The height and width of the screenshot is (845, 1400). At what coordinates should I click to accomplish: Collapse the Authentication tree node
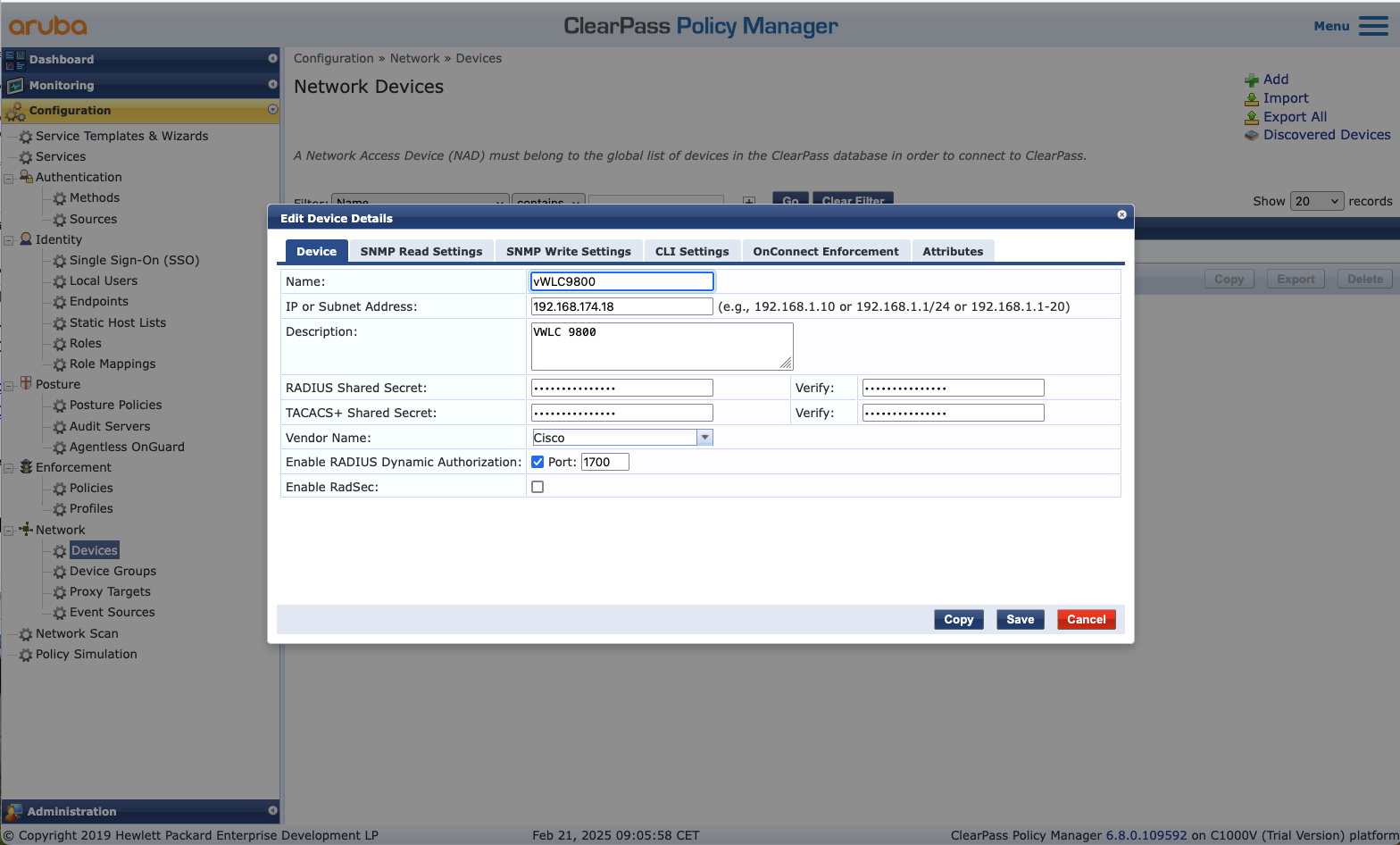pyautogui.click(x=9, y=178)
